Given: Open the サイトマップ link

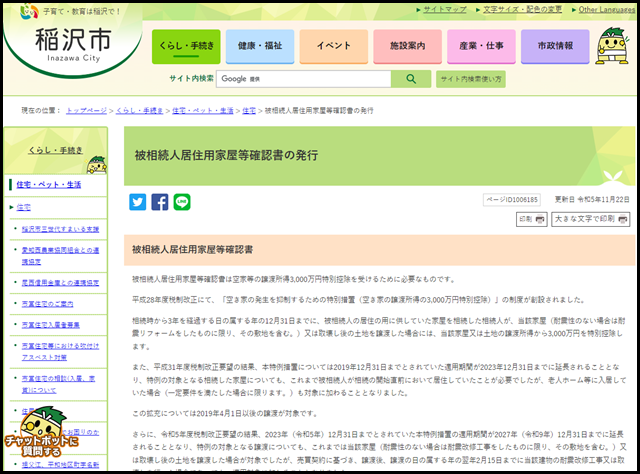Looking at the screenshot, I should click(444, 9).
